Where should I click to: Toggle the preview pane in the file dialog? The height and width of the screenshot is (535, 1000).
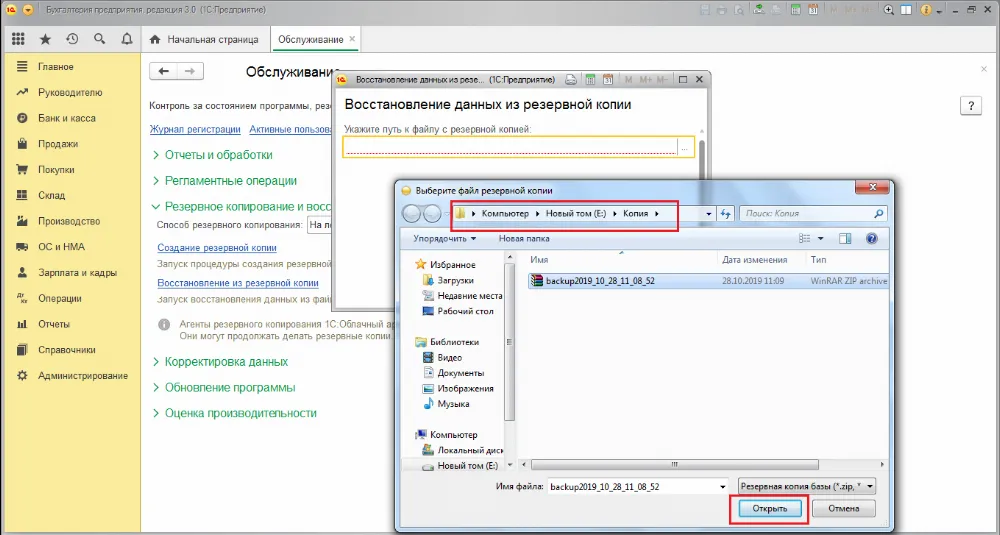[845, 239]
